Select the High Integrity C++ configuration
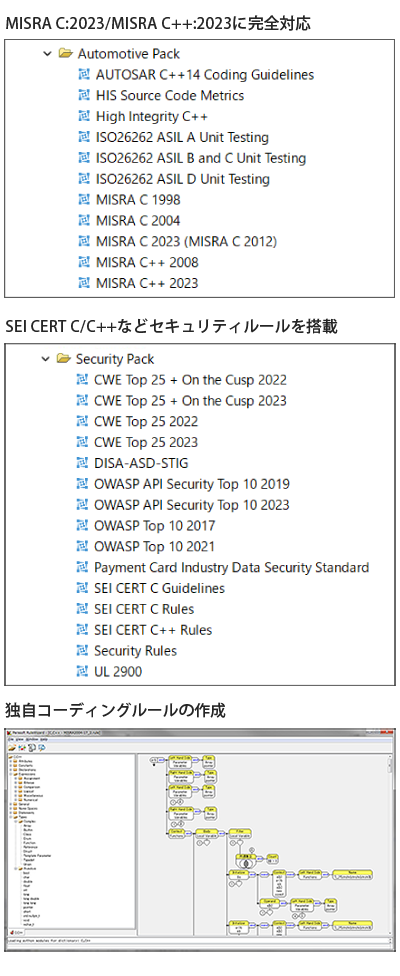This screenshot has height=976, width=400. [x=152, y=116]
